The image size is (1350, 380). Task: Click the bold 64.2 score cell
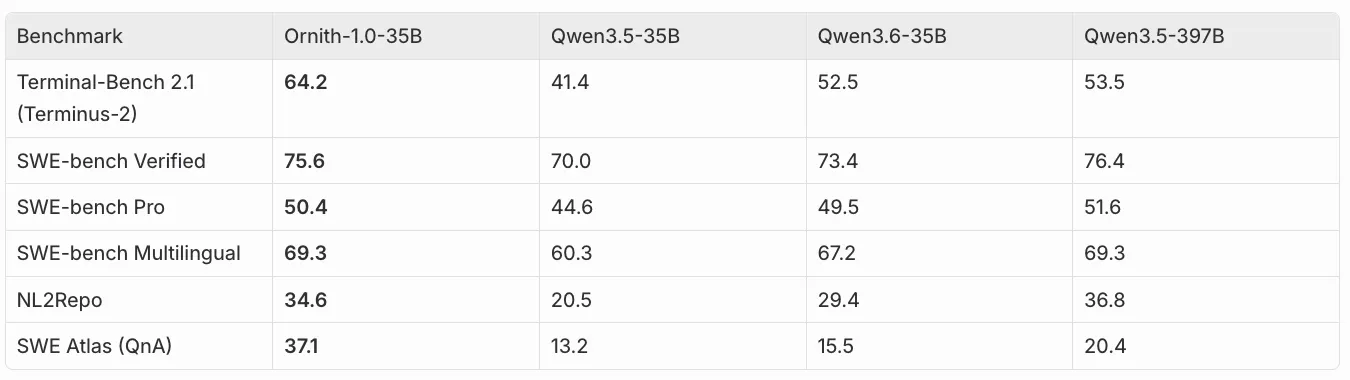(305, 82)
